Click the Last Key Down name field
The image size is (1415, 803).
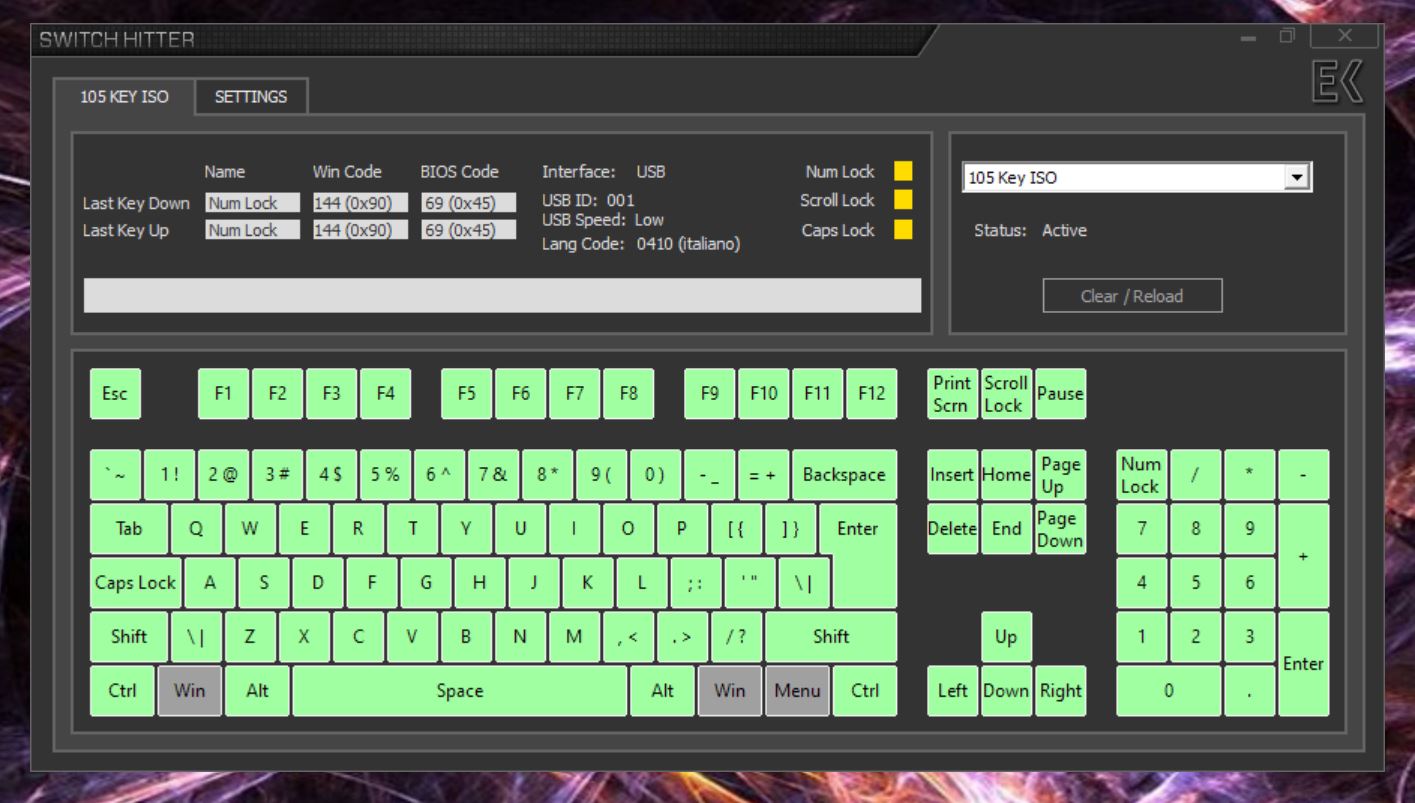pyautogui.click(x=253, y=203)
